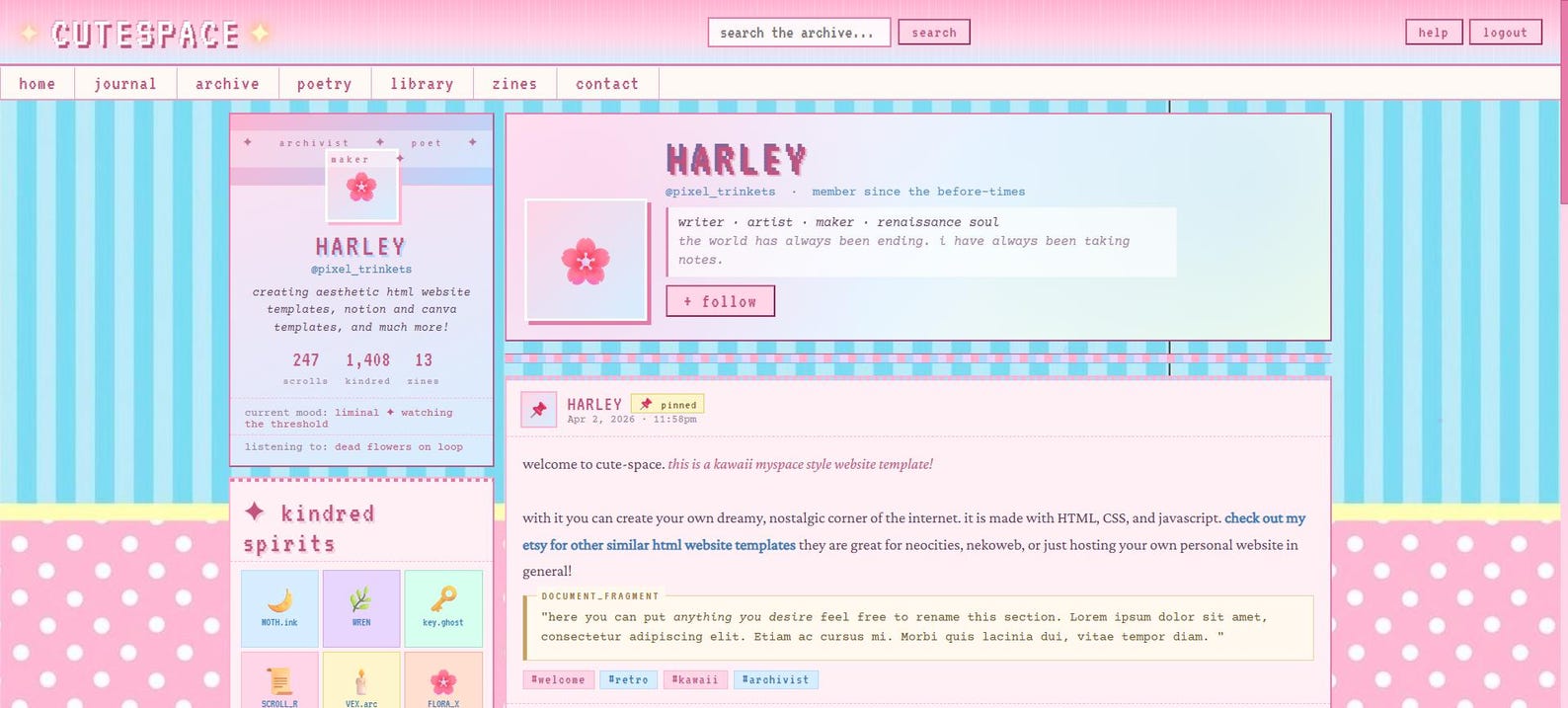Click the DOCUMENT_FRAGMENT label
This screenshot has height=708, width=1568.
[600, 596]
